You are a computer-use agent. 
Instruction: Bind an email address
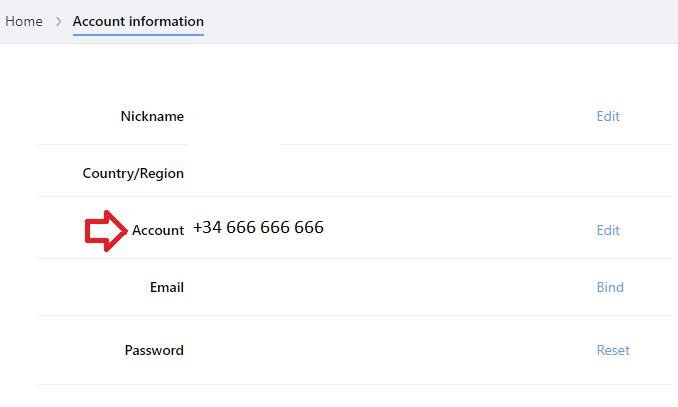610,287
